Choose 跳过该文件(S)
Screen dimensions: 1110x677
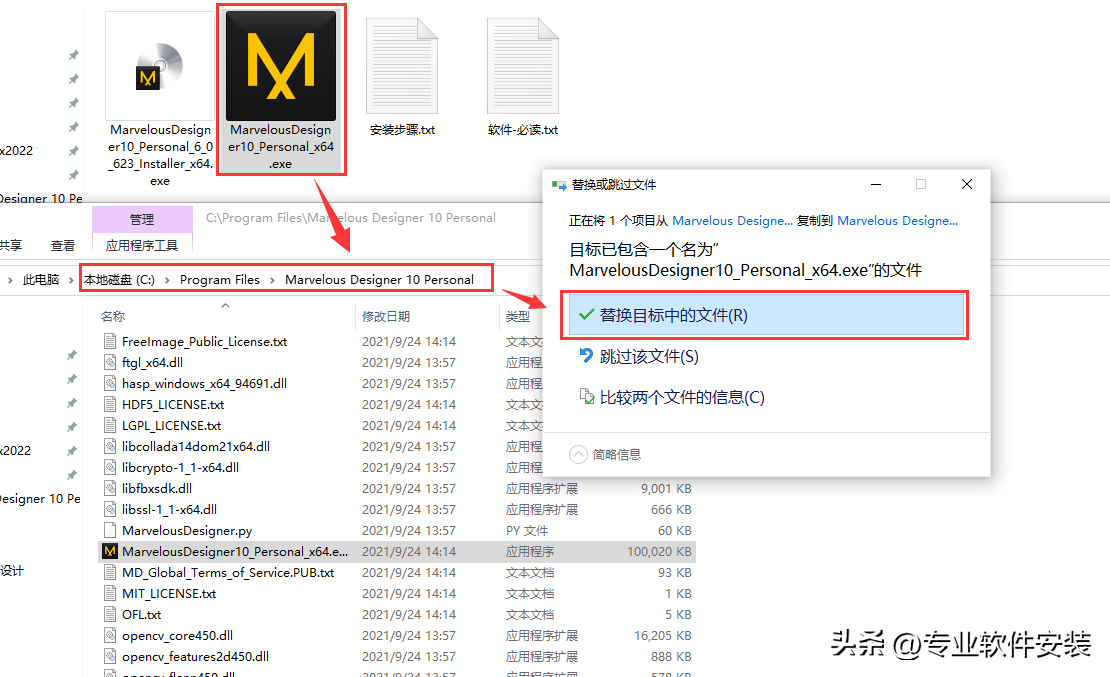pos(649,356)
